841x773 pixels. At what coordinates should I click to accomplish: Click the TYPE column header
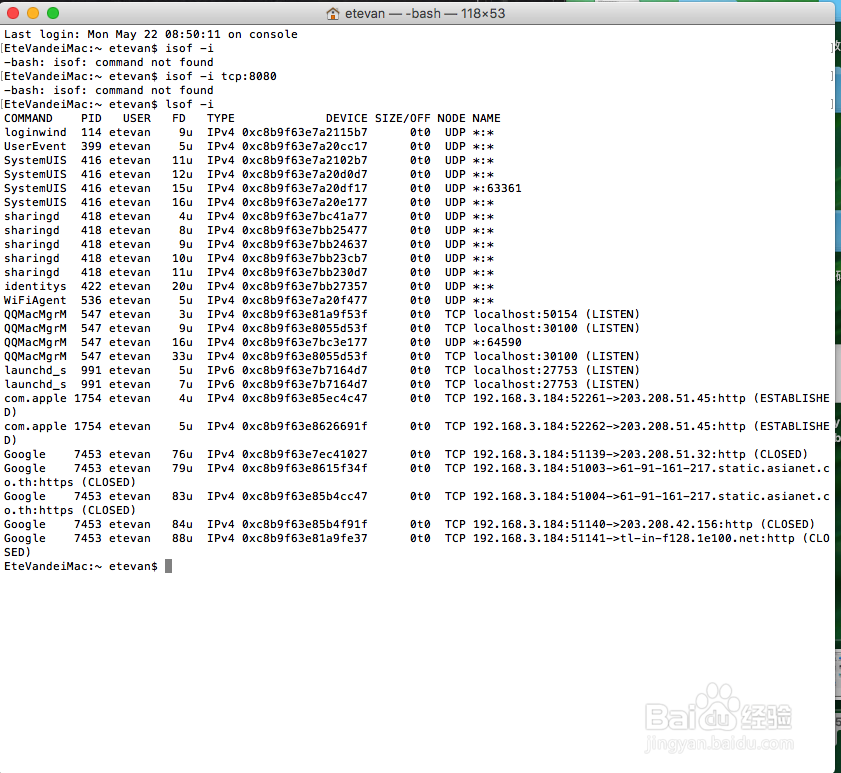220,118
